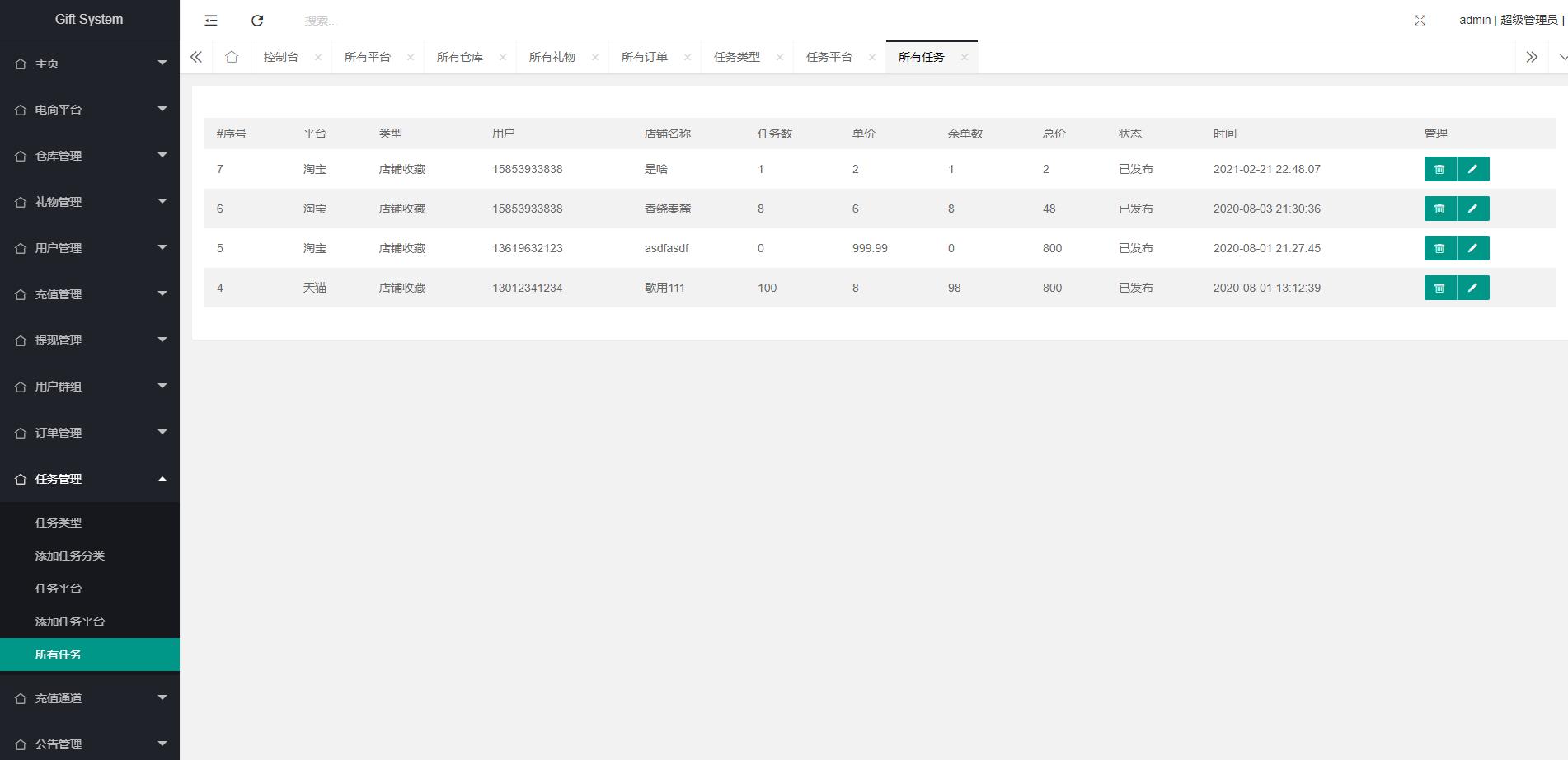Click user cell 13619632123
Image resolution: width=1568 pixels, height=760 pixels.
528,248
